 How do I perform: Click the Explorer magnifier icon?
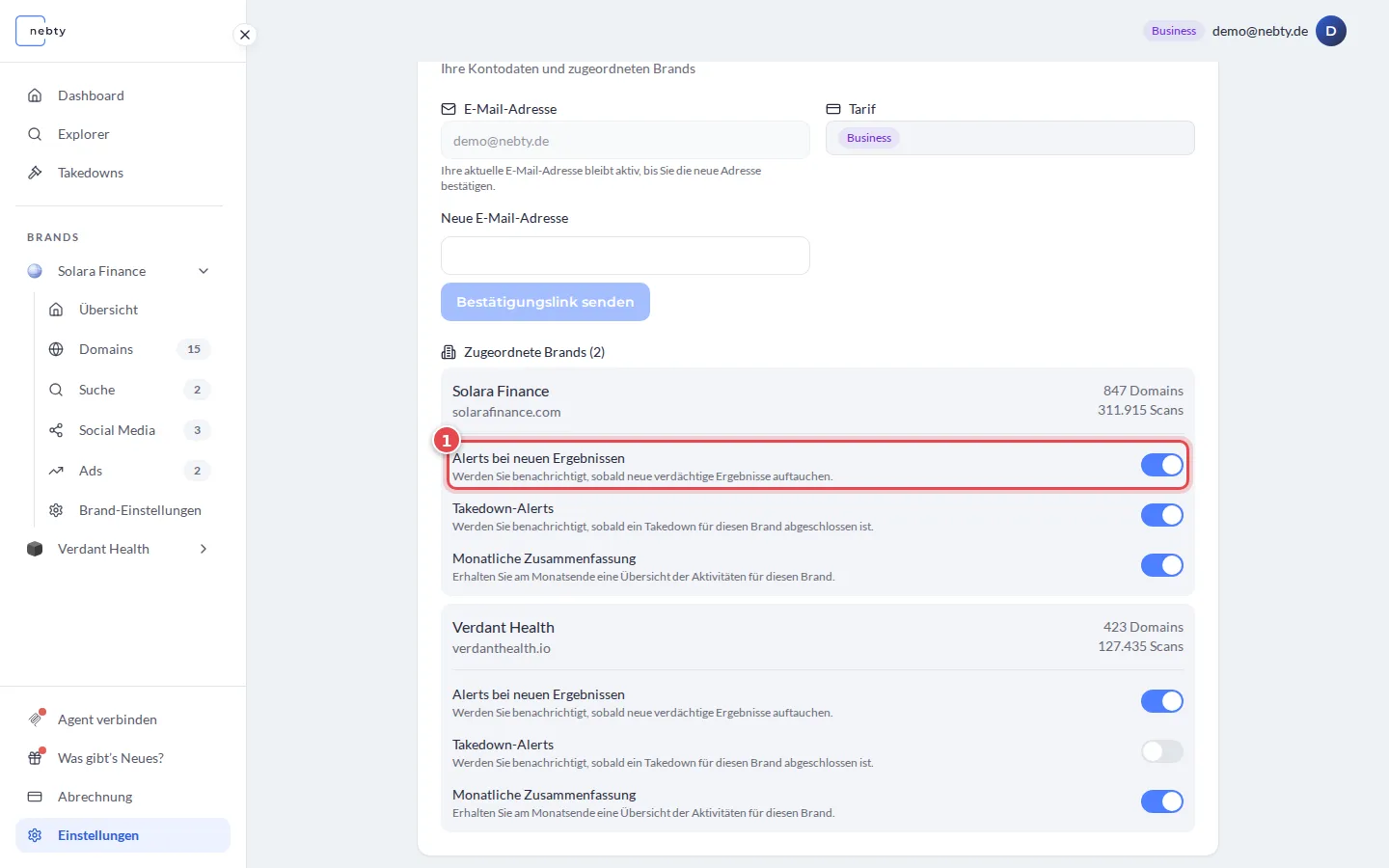35,134
